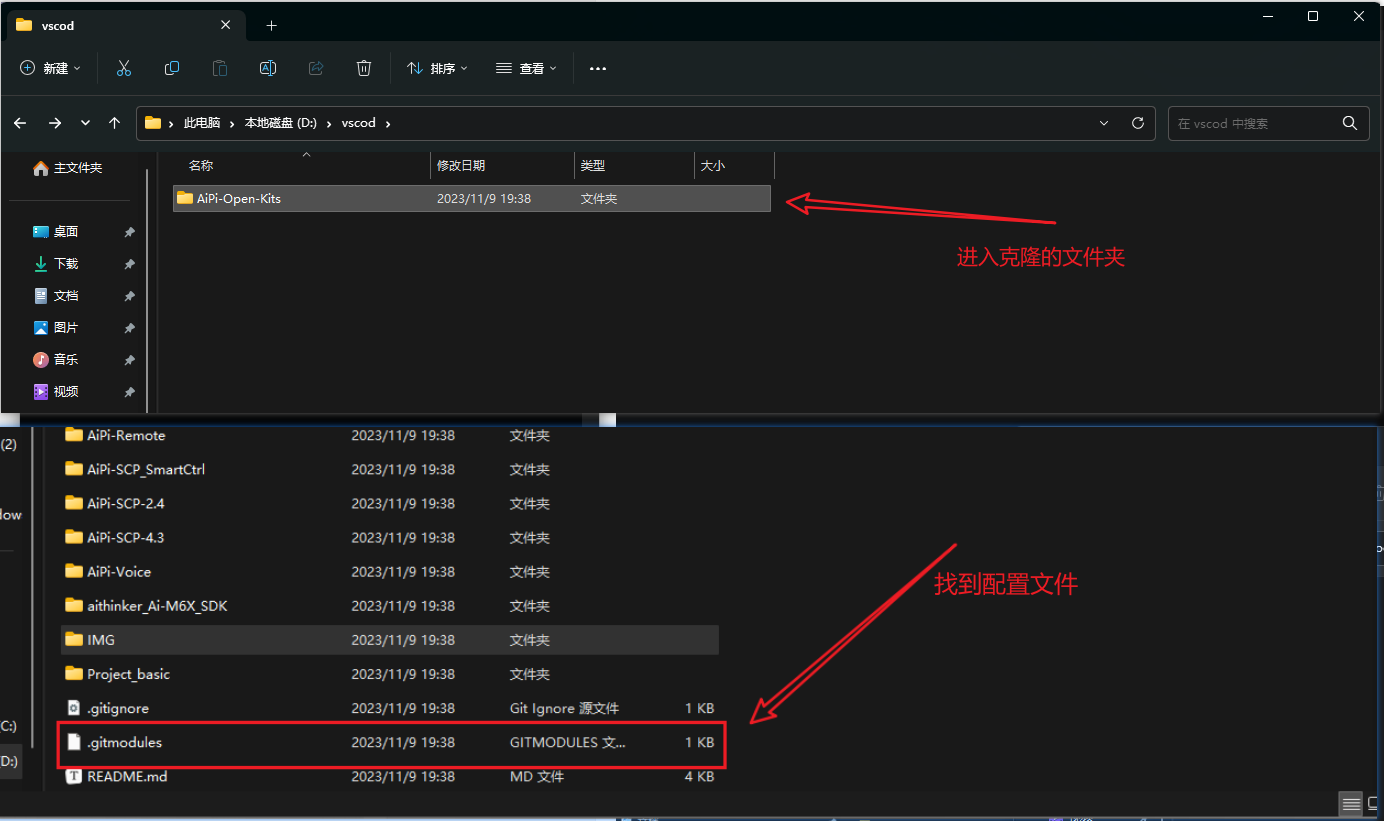Go up one folder level
Viewport: 1384px width, 821px height.
point(115,123)
